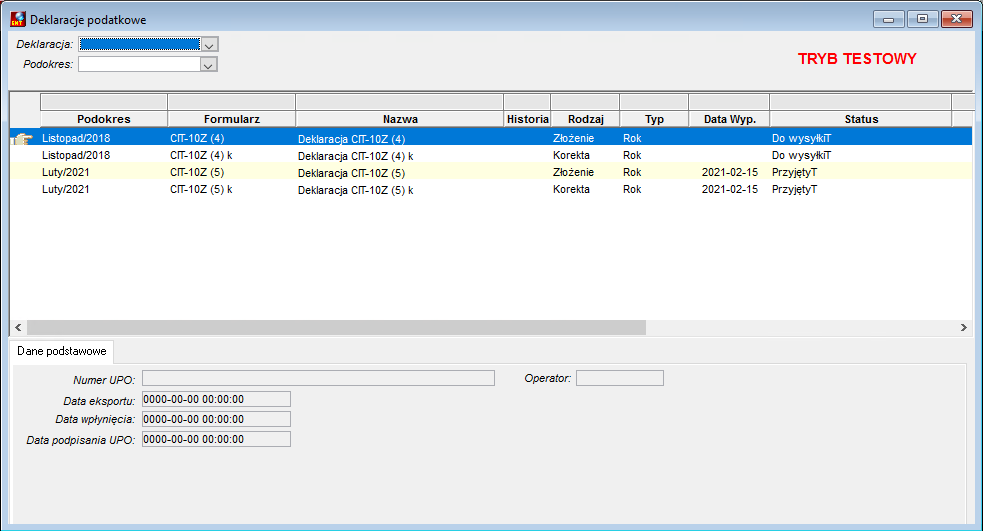Click the Data Wyp. column header
Image resolution: width=983 pixels, height=531 pixels.
729,119
